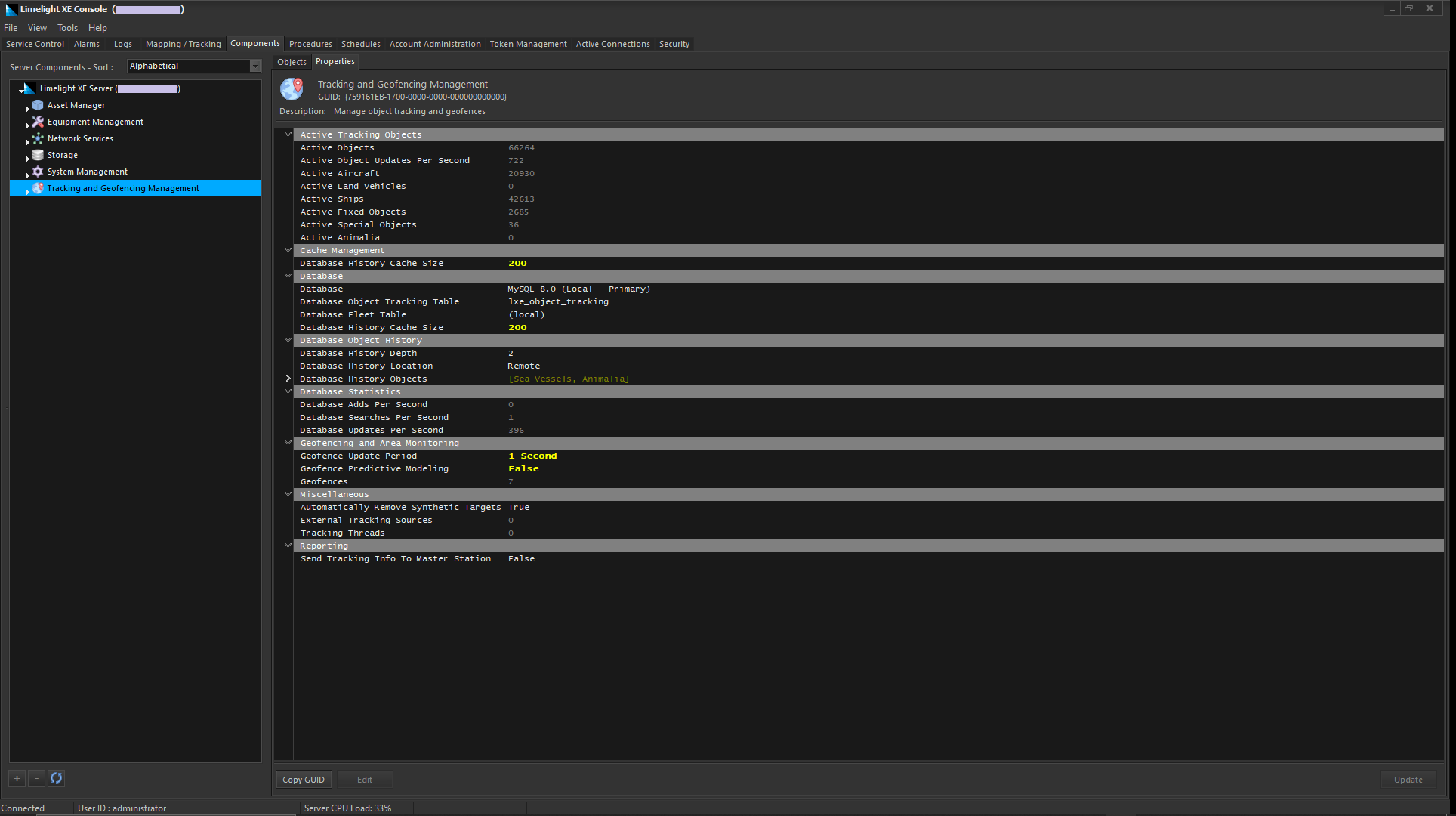Collapse the Database Statistics section
The width and height of the screenshot is (1456, 816).
(x=288, y=391)
